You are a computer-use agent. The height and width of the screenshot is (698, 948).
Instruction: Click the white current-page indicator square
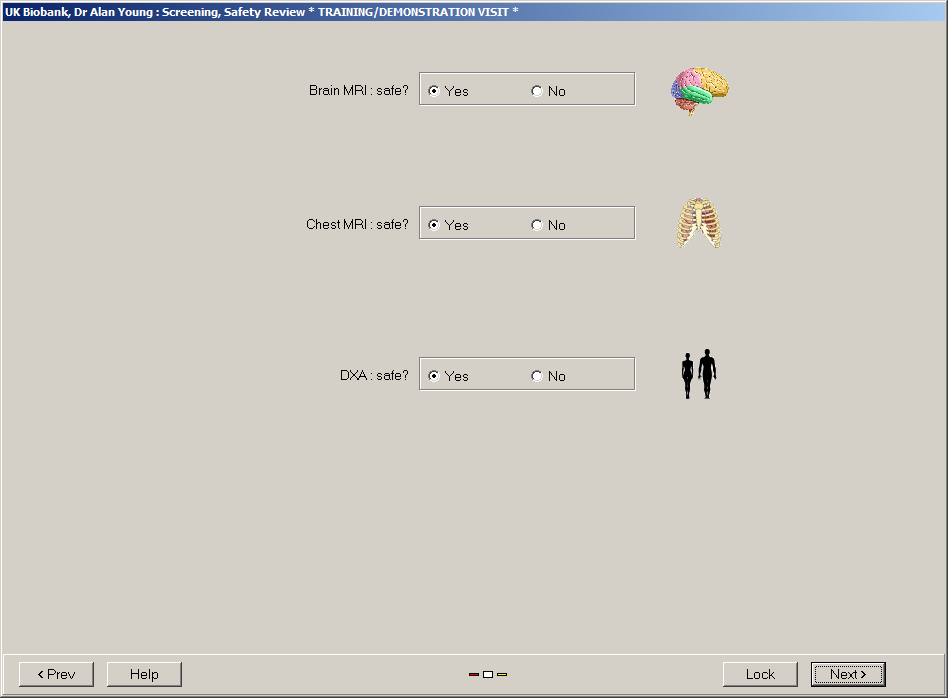click(488, 675)
